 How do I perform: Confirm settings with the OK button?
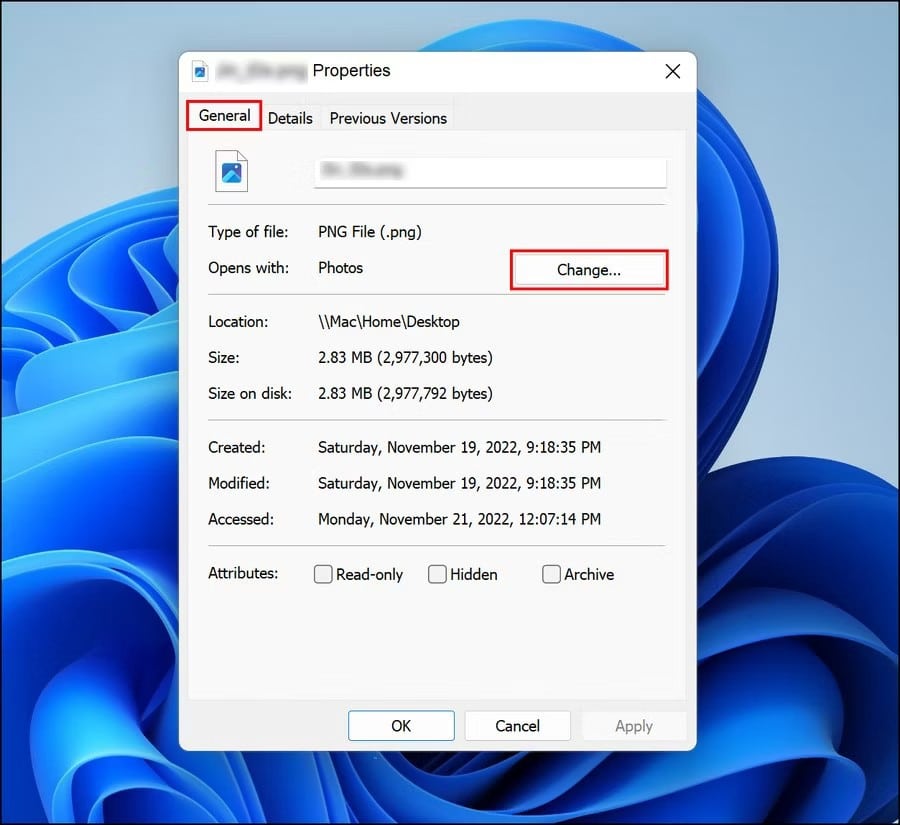[x=401, y=725]
